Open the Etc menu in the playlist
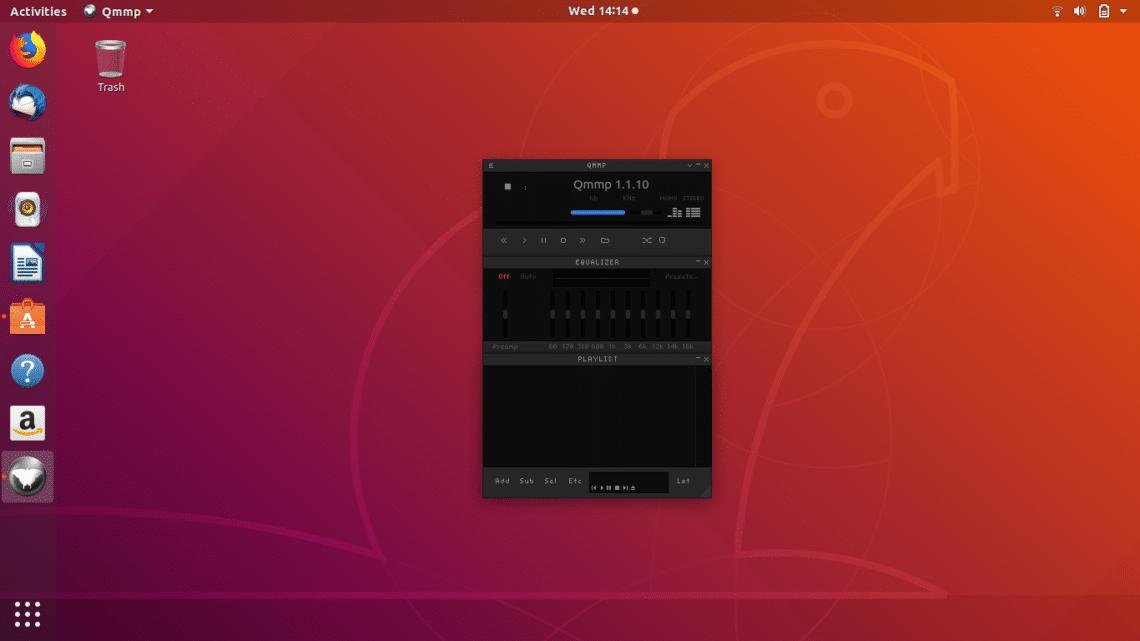Viewport: 1140px width, 641px height. tap(574, 481)
